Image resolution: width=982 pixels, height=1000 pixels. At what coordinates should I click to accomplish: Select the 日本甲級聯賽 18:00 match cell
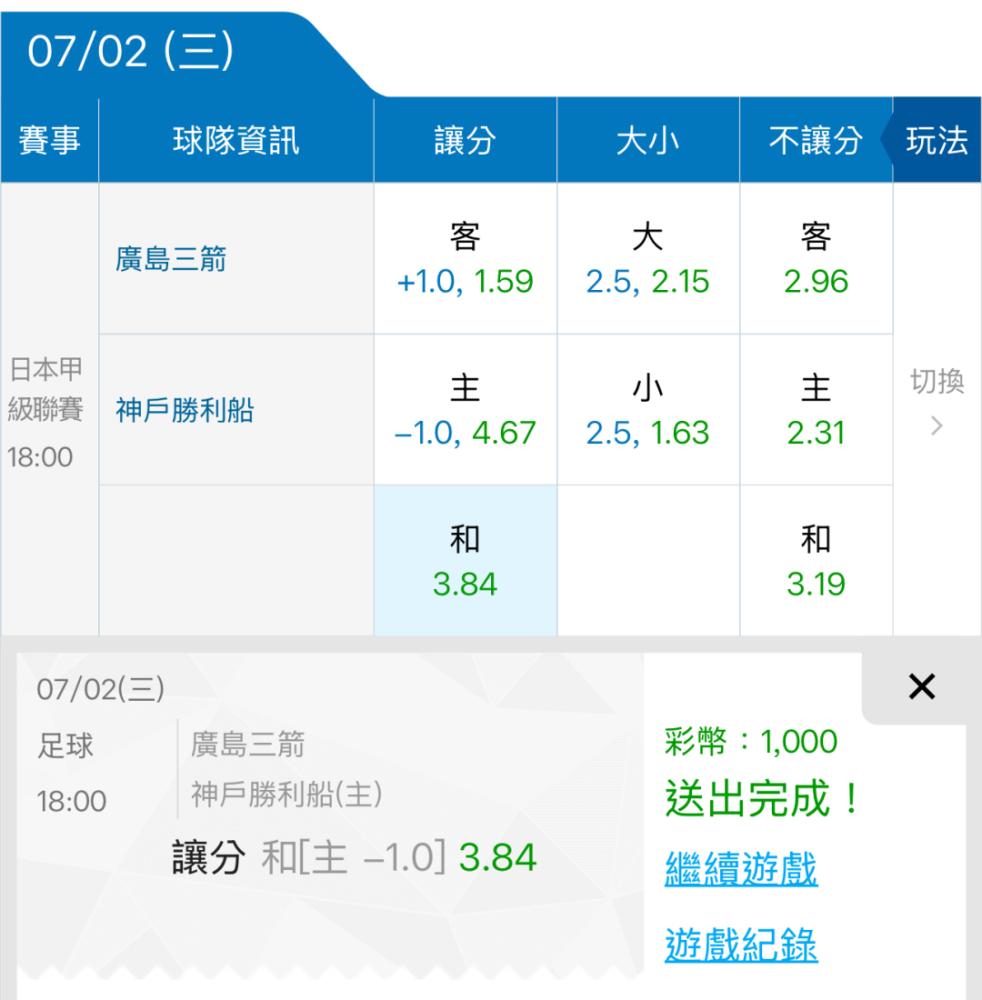(50, 410)
